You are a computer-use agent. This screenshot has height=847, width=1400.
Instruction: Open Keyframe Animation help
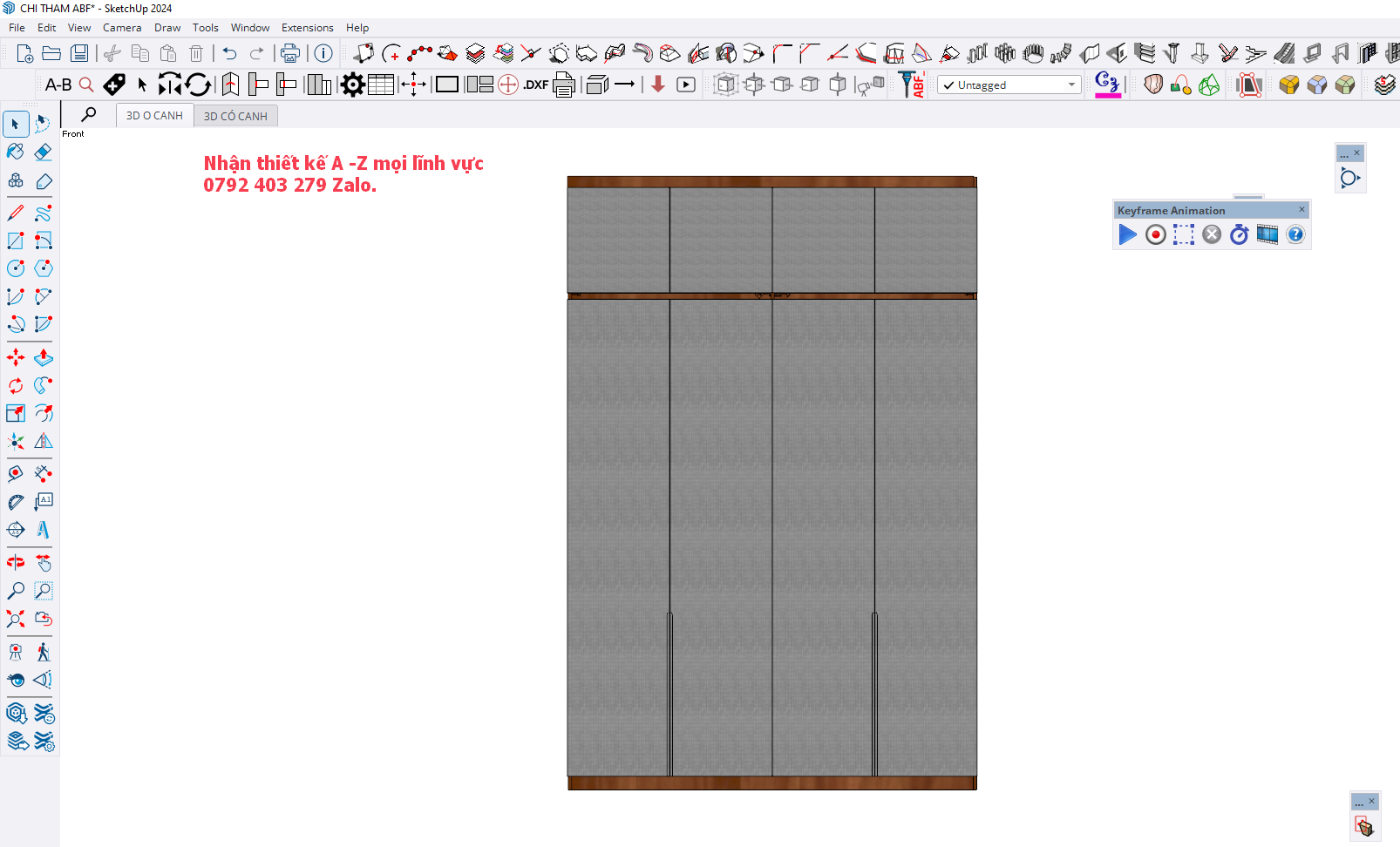tap(1295, 234)
